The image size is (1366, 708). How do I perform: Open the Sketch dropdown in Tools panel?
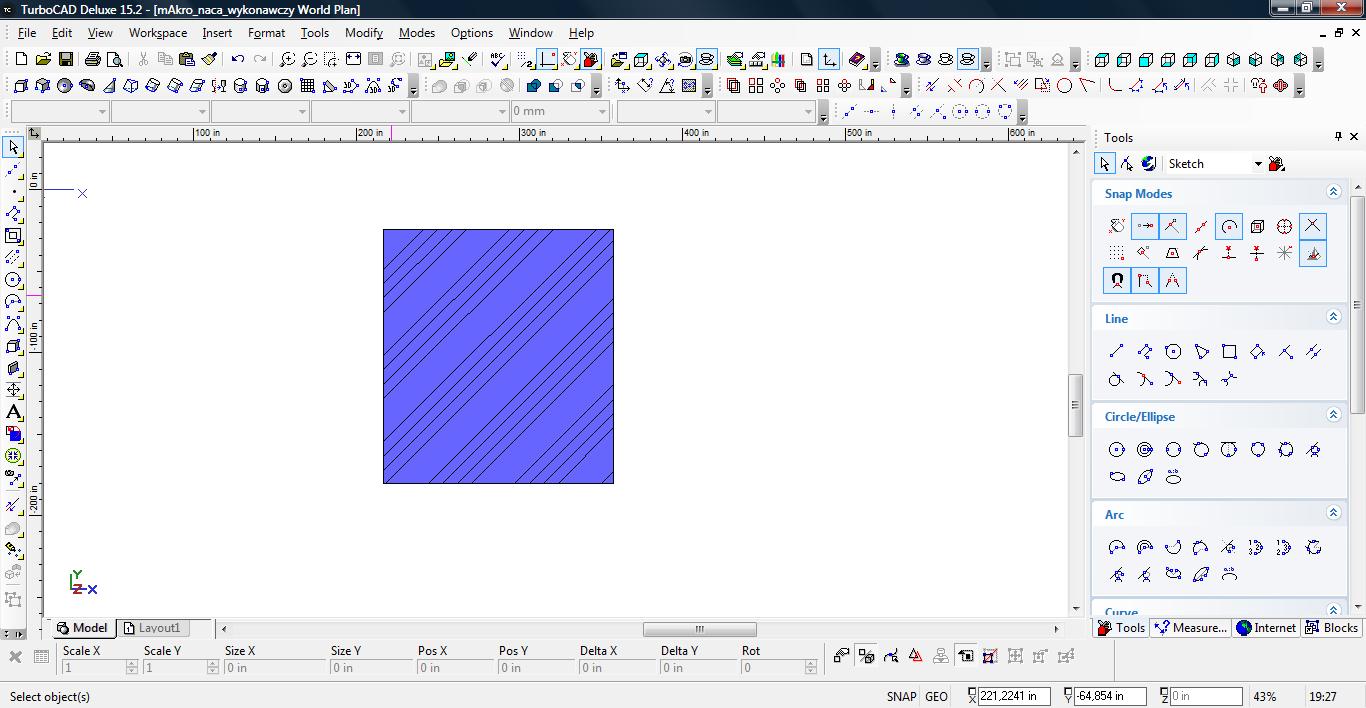[1257, 164]
